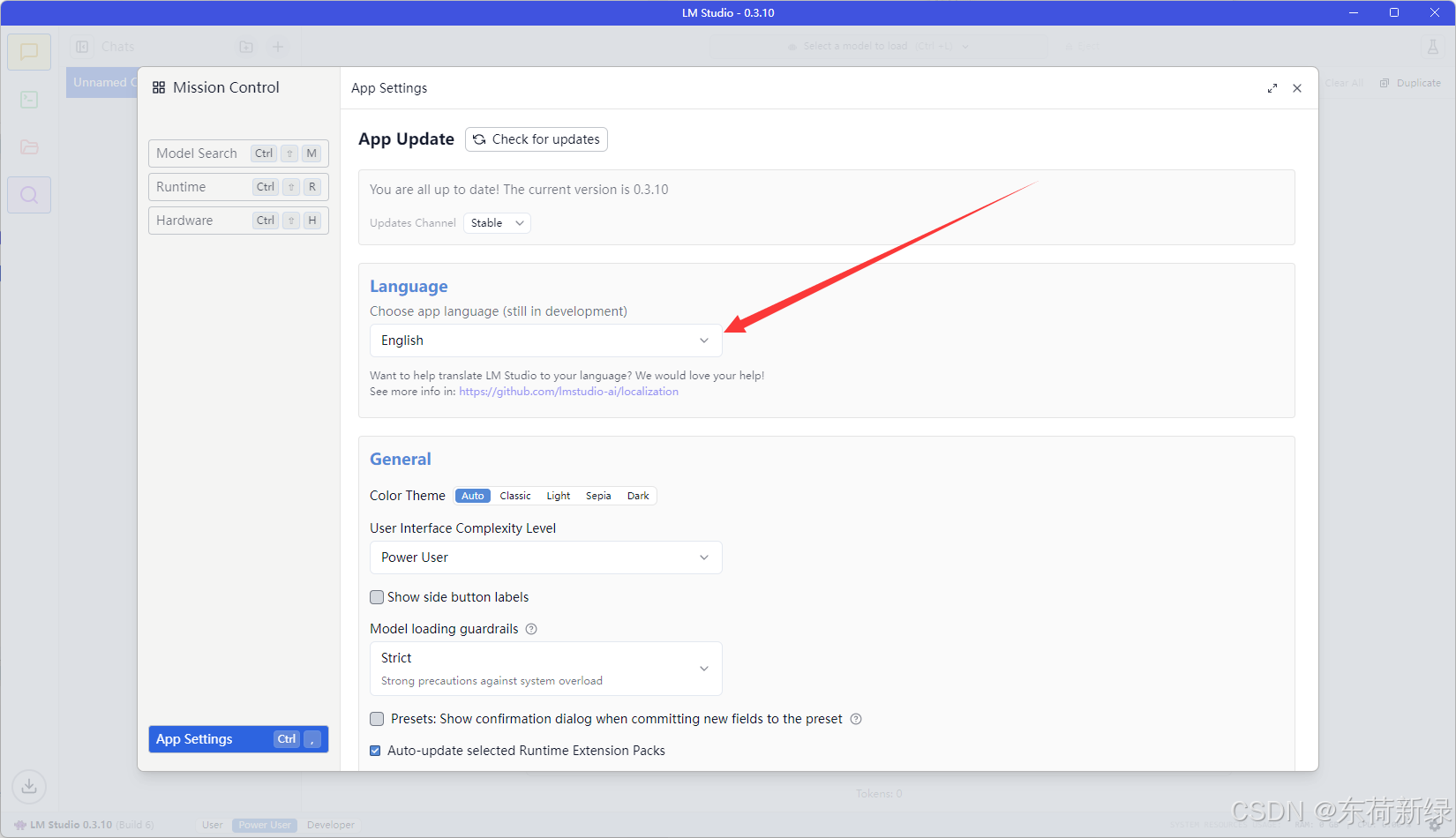
Task: Start a new chat with plus icon
Action: [278, 47]
